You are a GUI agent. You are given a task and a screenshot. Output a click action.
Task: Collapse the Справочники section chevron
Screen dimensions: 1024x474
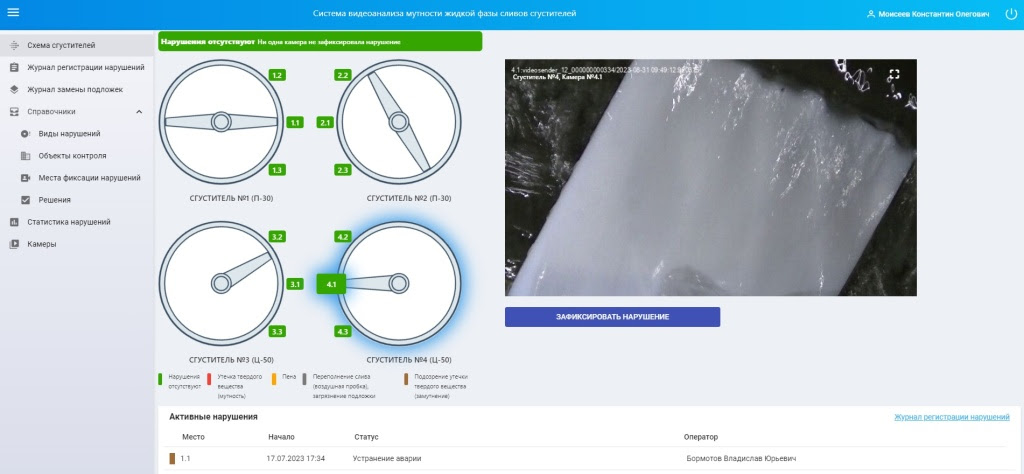point(139,112)
